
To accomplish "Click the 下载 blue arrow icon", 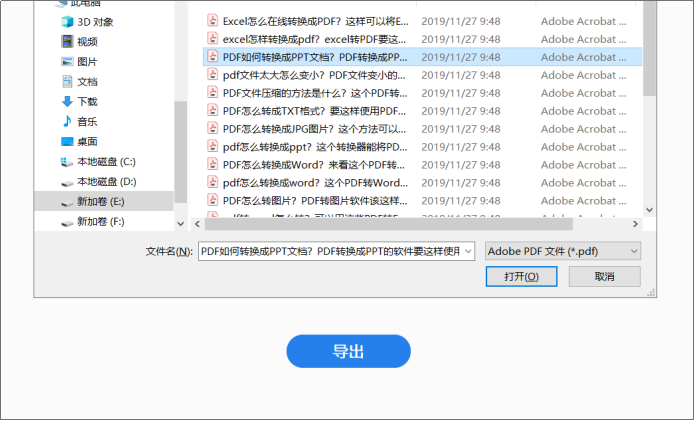I will [x=67, y=101].
